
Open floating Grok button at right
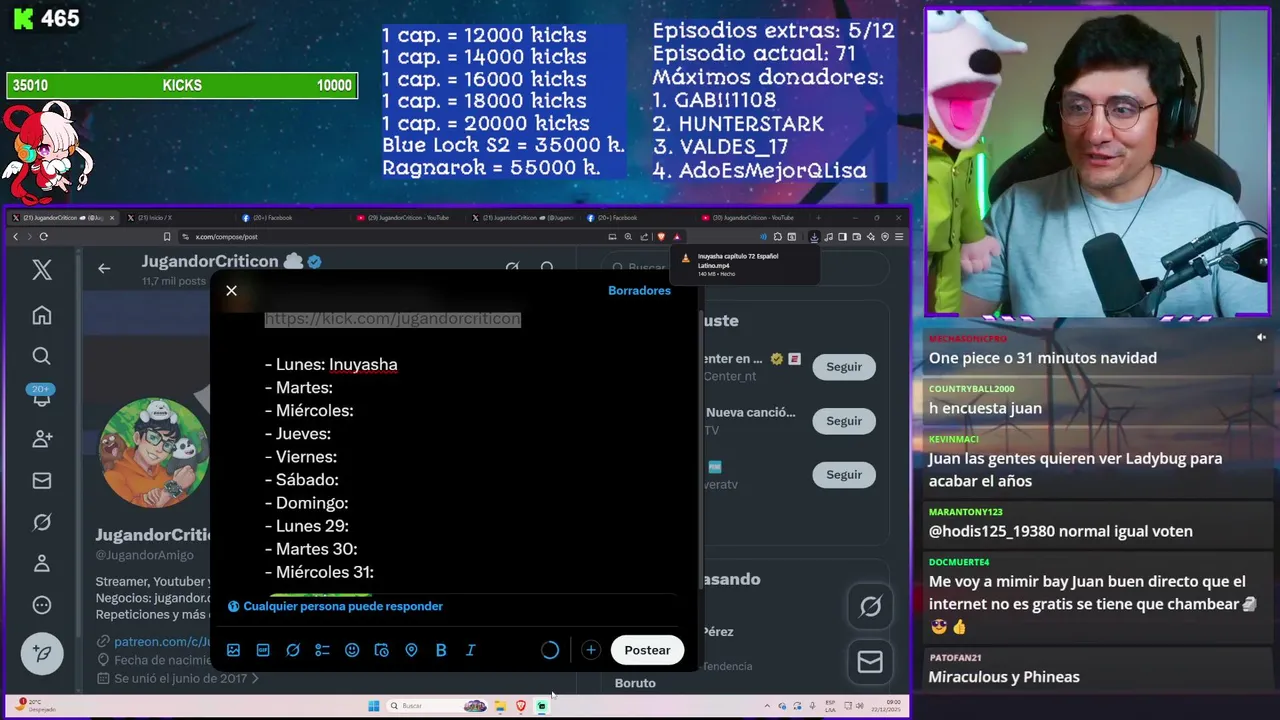coord(870,606)
